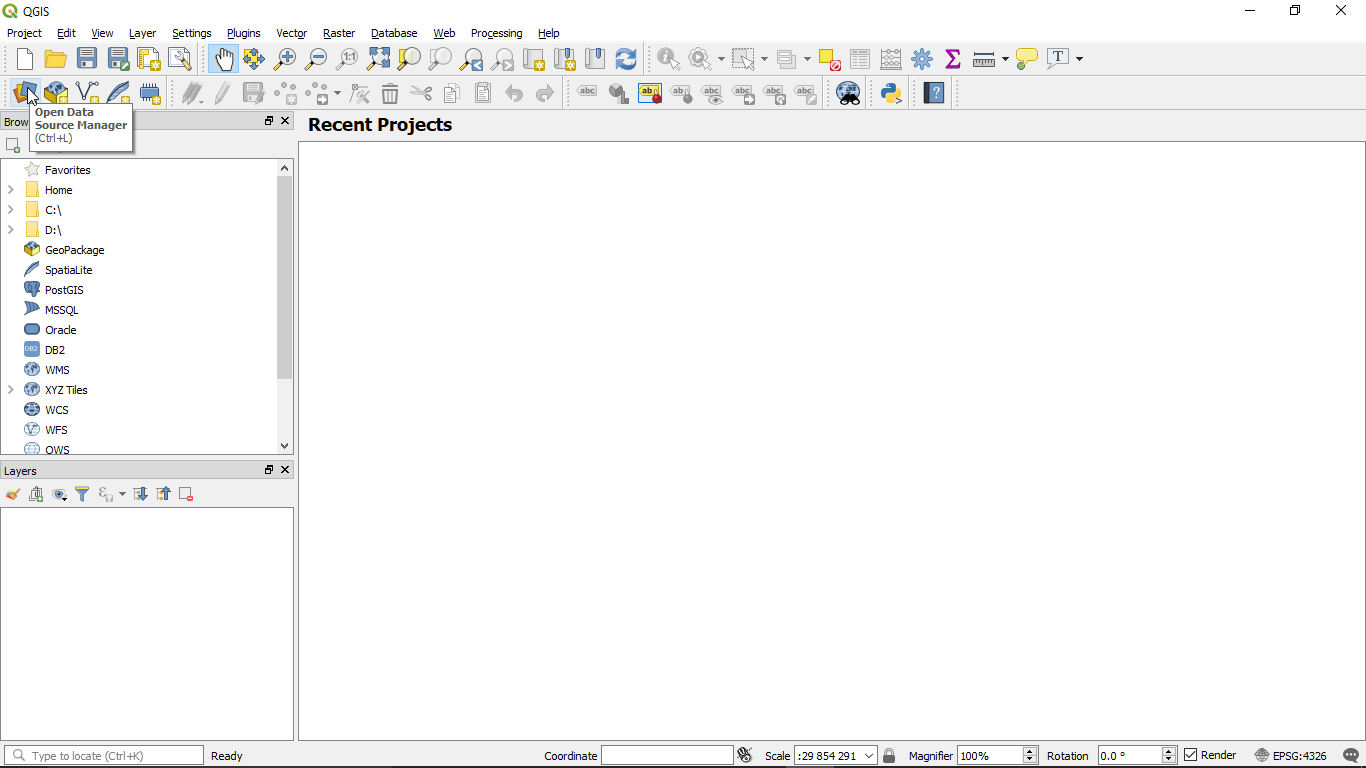Viewport: 1366px width, 768px height.
Task: Open the Field Calculator abacus icon
Action: pos(891,59)
